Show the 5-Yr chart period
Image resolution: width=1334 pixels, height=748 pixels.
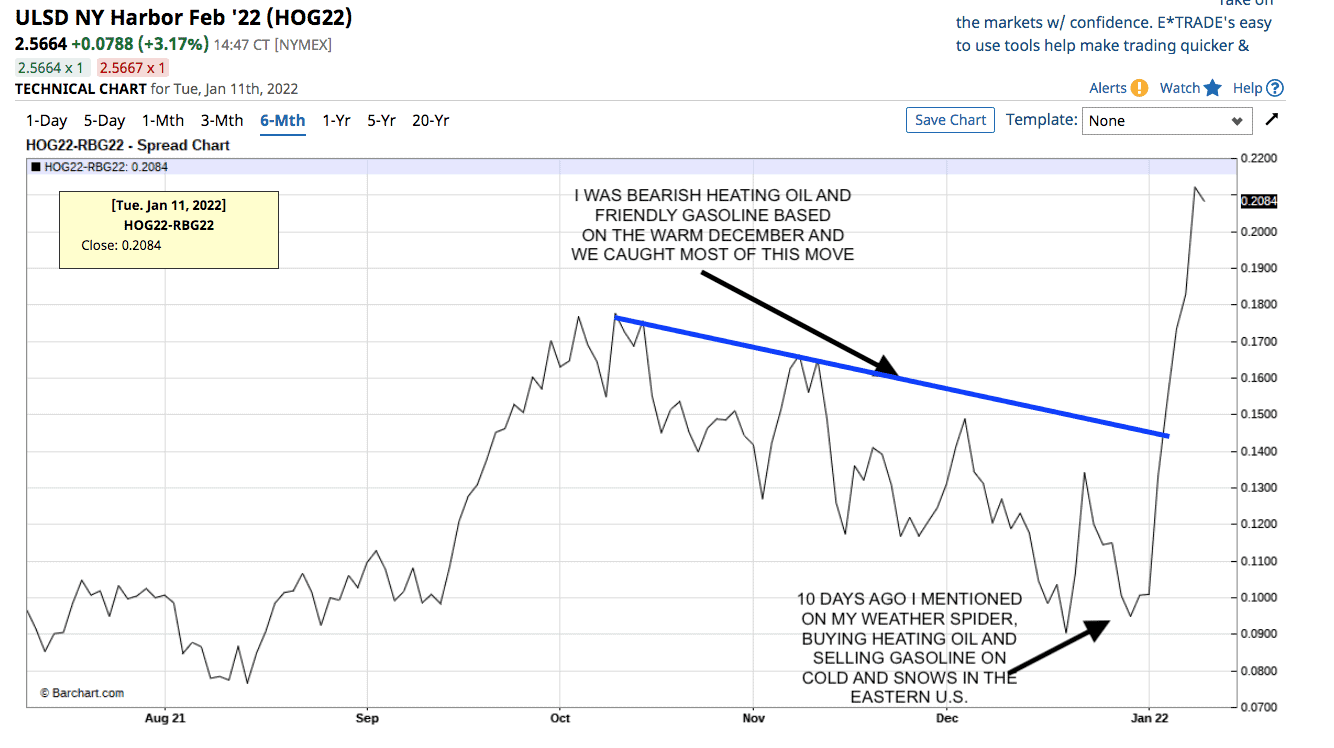(x=381, y=120)
